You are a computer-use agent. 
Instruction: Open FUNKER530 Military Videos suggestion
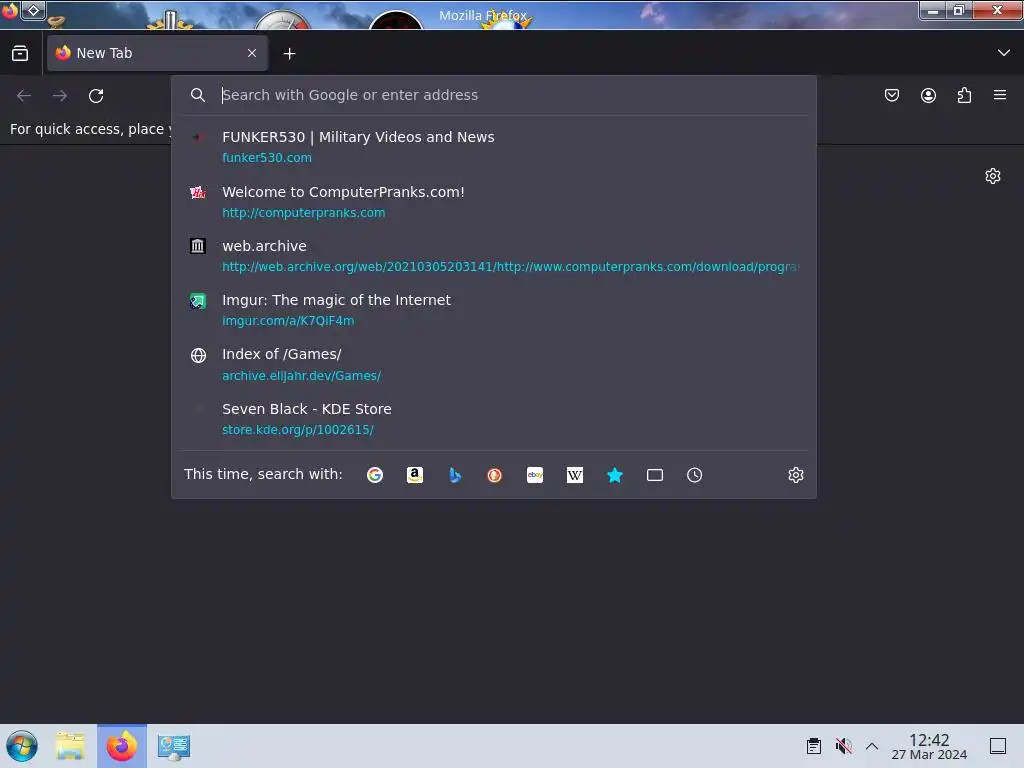(494, 146)
